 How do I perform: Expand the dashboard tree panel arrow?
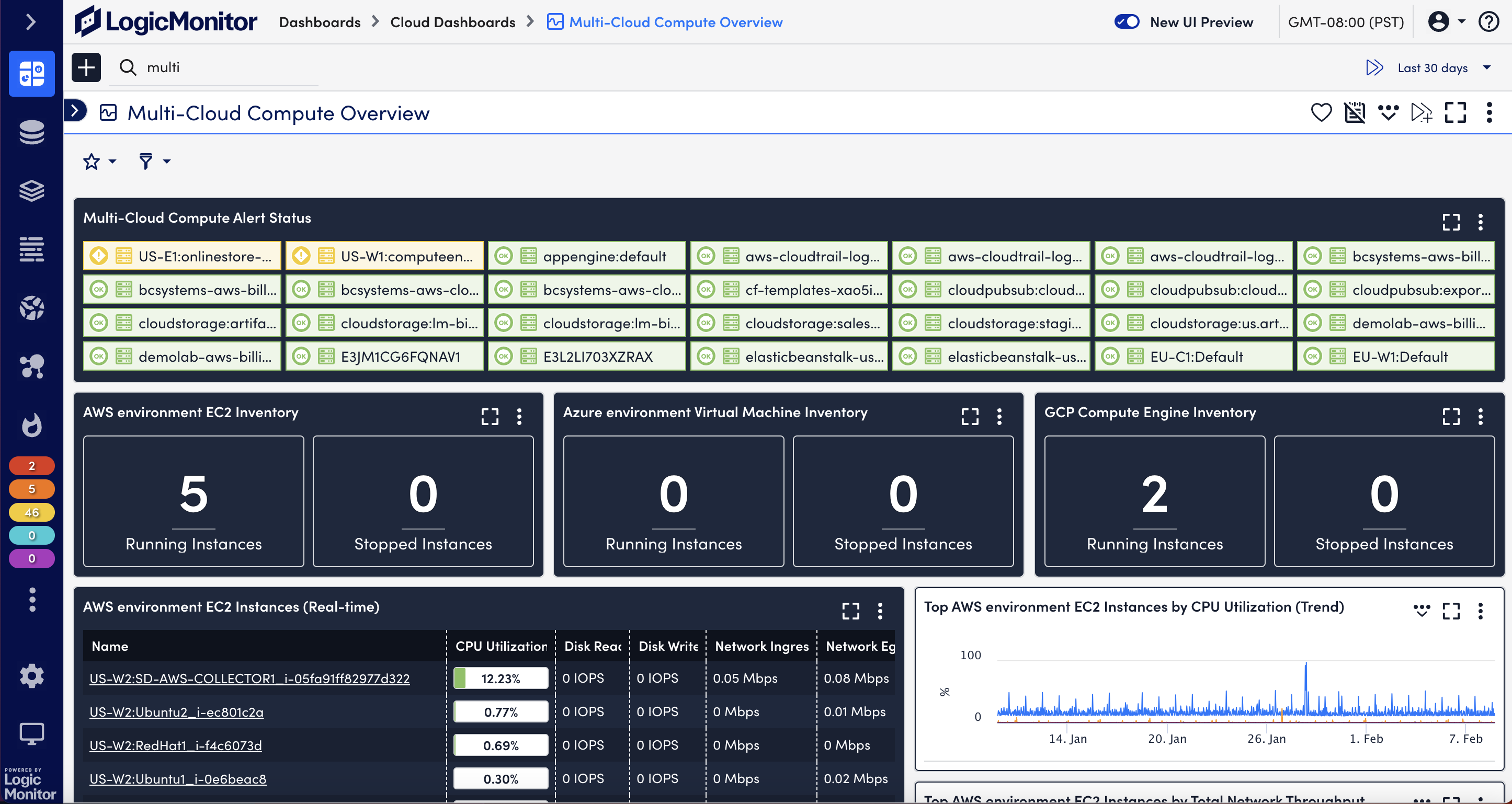[75, 110]
